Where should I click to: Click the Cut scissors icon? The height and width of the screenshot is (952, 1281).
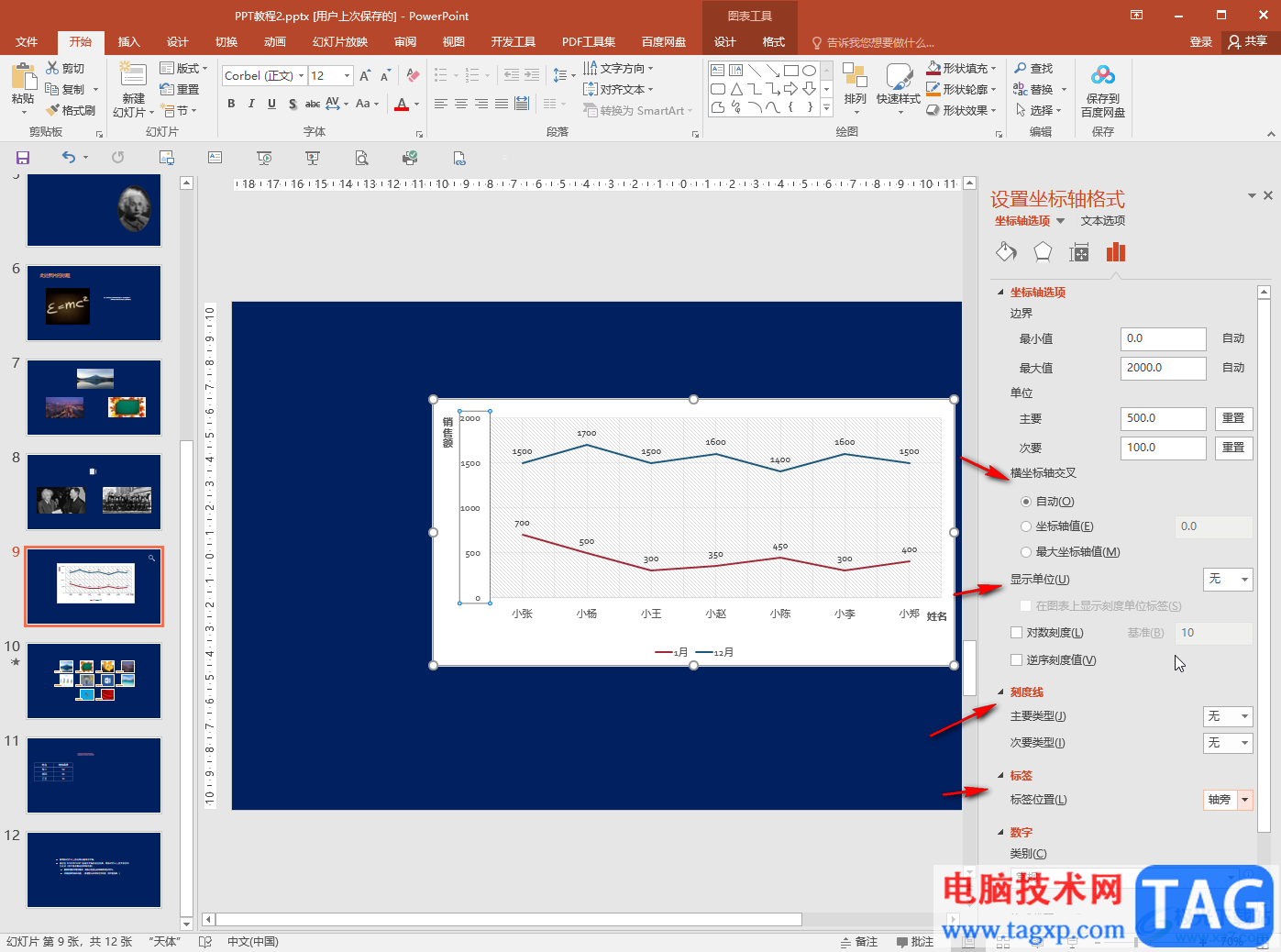point(52,69)
